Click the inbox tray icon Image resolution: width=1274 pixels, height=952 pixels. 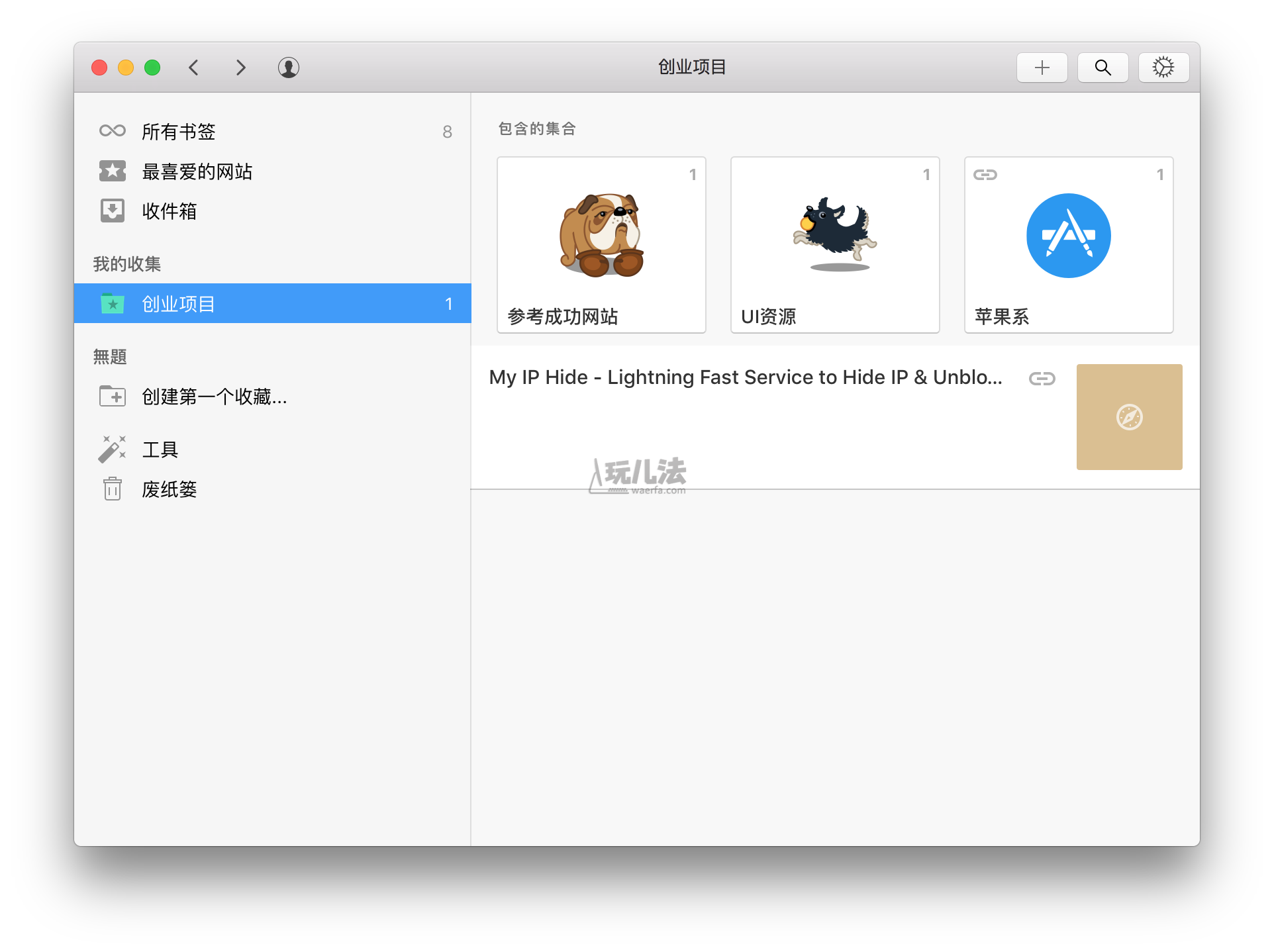click(113, 211)
